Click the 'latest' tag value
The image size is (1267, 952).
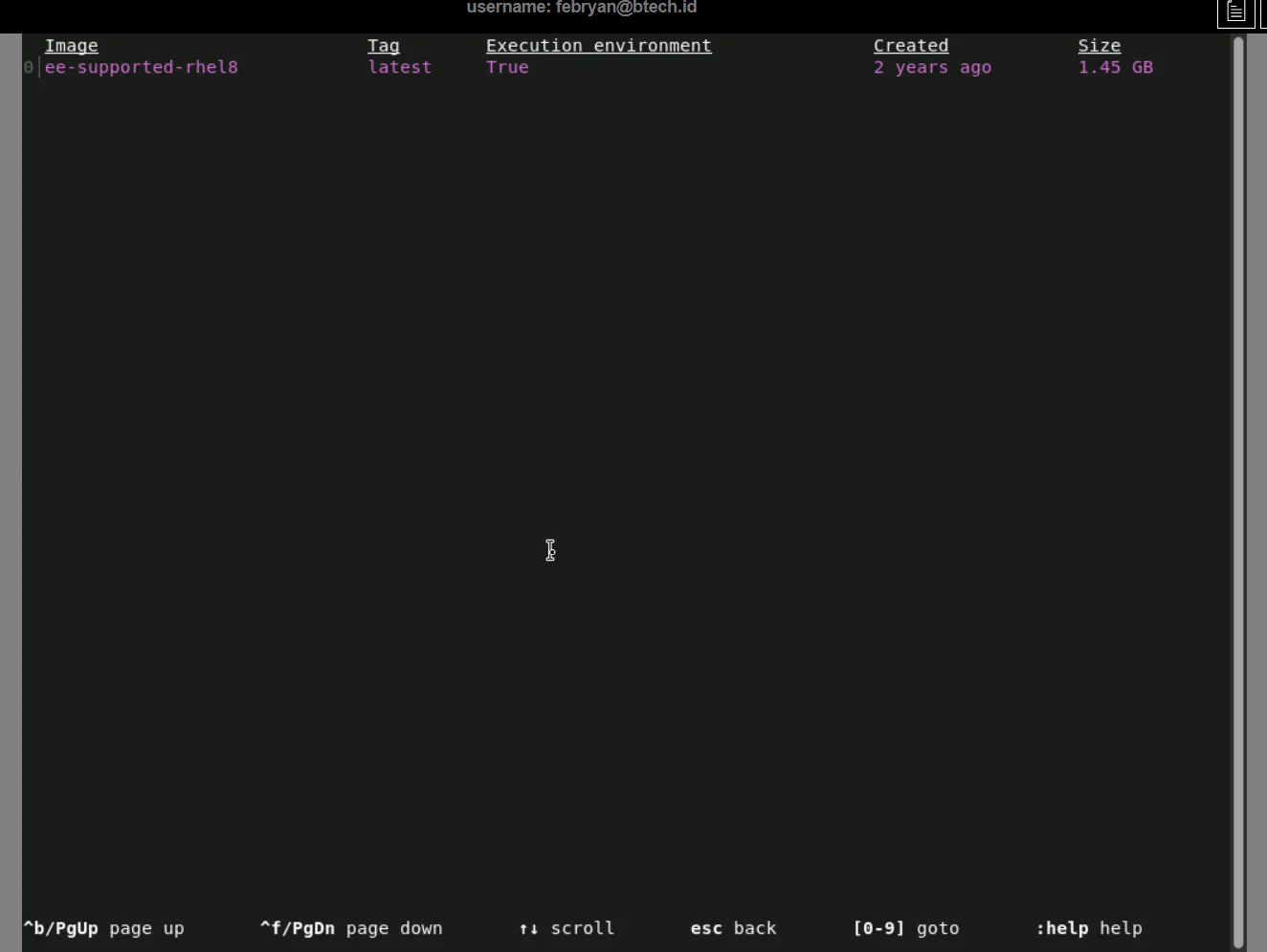point(399,68)
